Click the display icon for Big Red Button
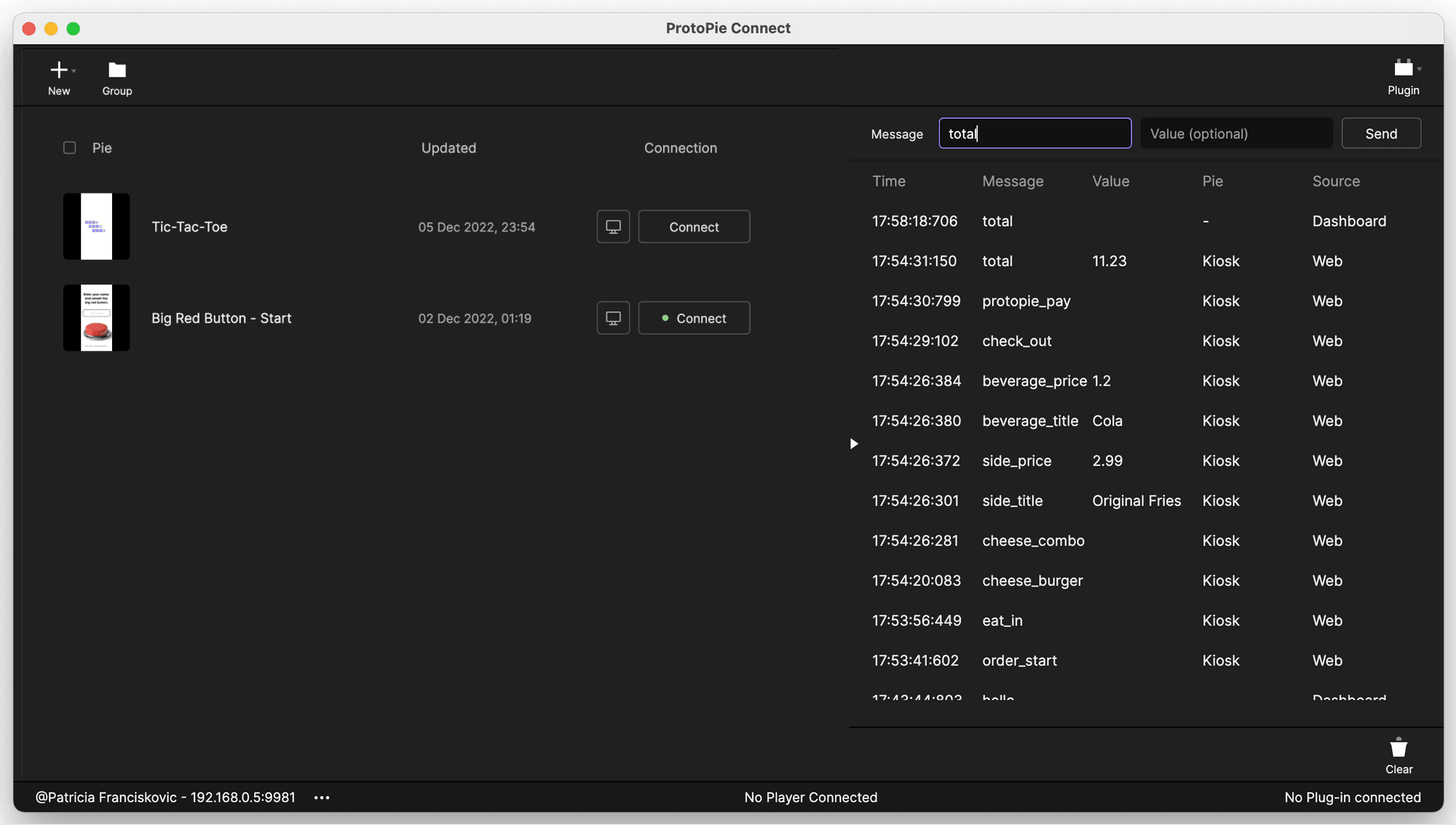Image resolution: width=1456 pixels, height=832 pixels. [612, 317]
